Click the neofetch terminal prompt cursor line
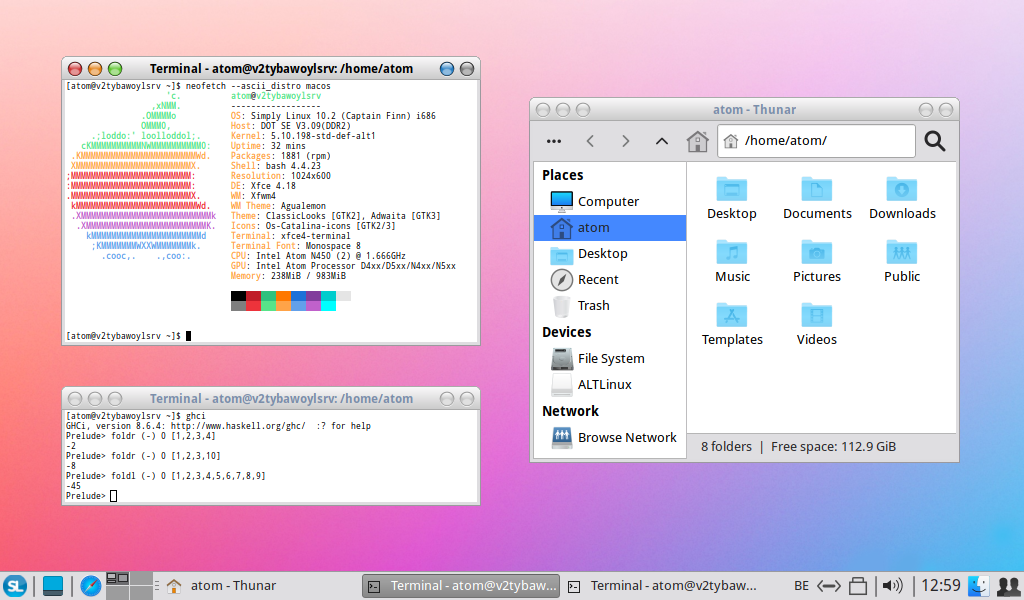Screen dimensions: 1024x600 click(x=129, y=336)
